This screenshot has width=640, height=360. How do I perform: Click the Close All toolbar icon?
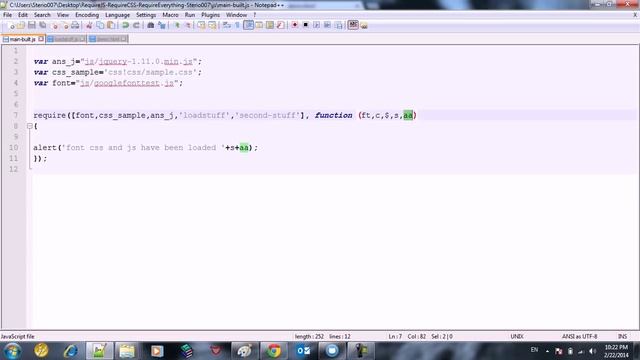pyautogui.click(x=64, y=25)
